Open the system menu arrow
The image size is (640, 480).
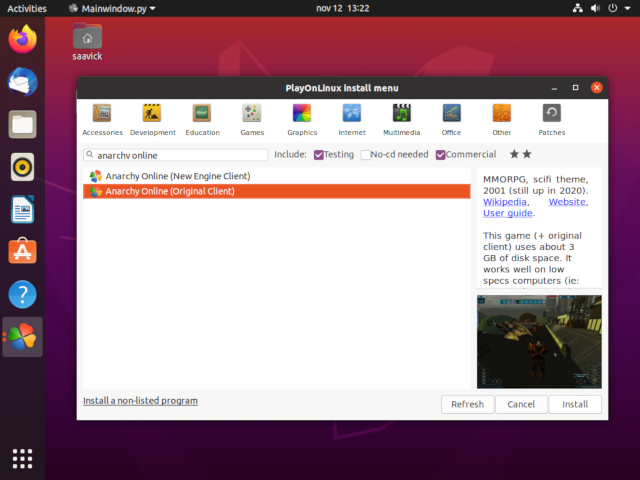(x=627, y=8)
